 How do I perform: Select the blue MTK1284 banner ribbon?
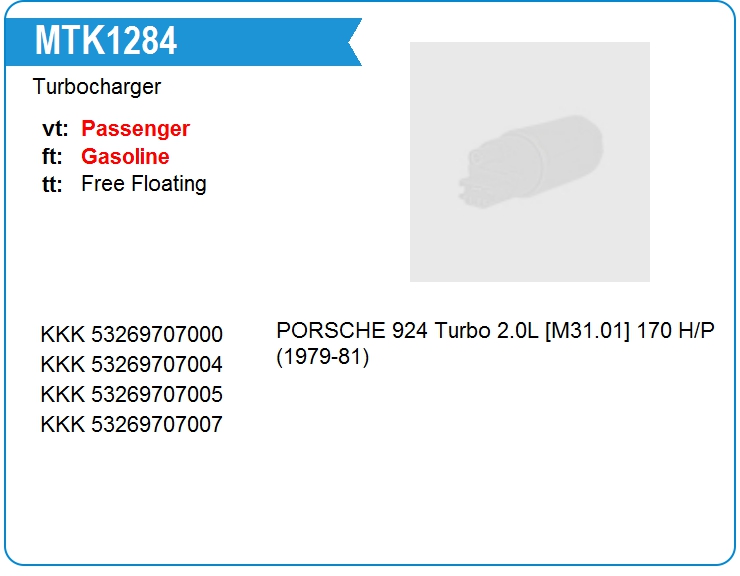(x=183, y=42)
